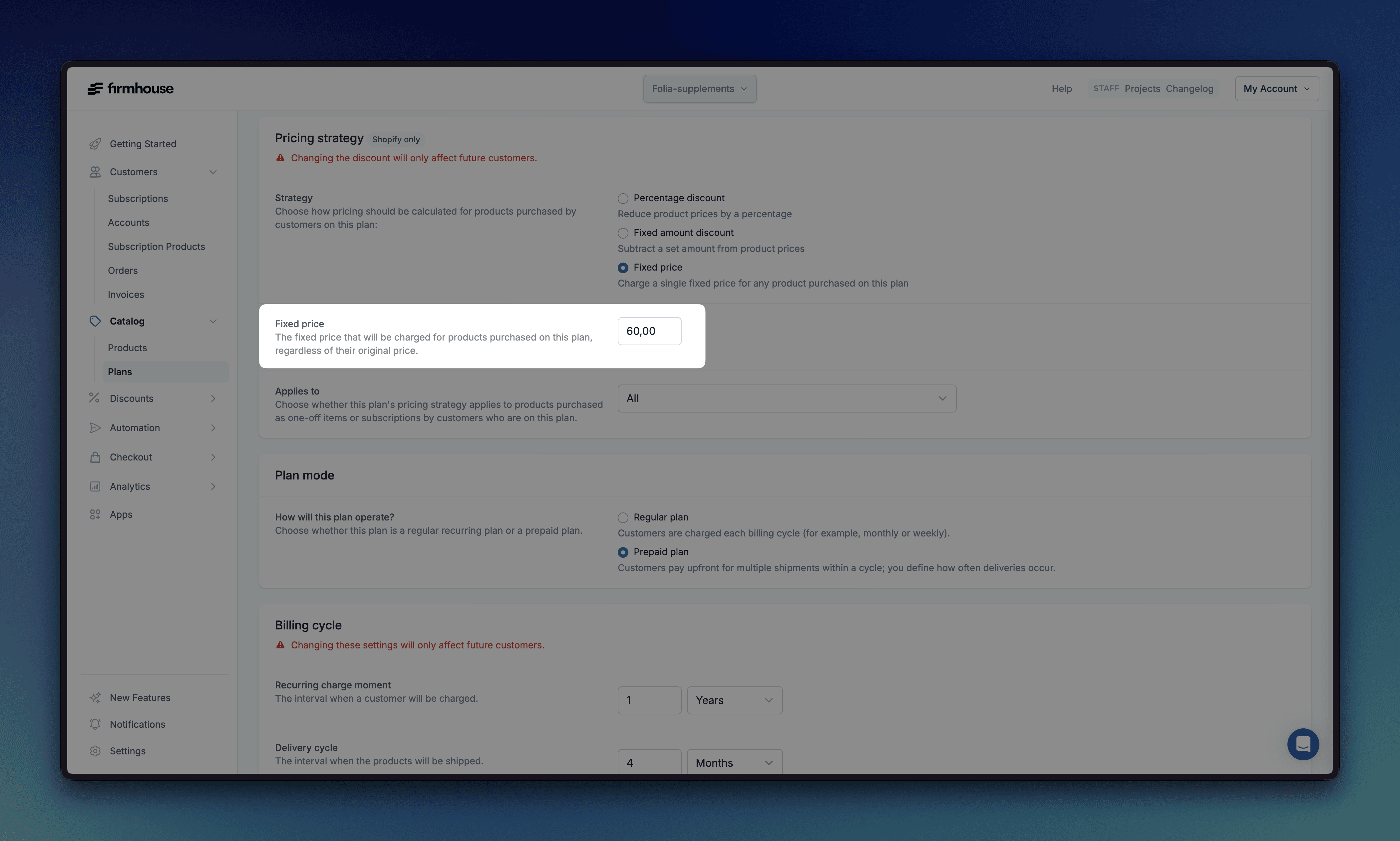Go to Products under Catalog
Image resolution: width=1400 pixels, height=841 pixels.
pyautogui.click(x=128, y=348)
